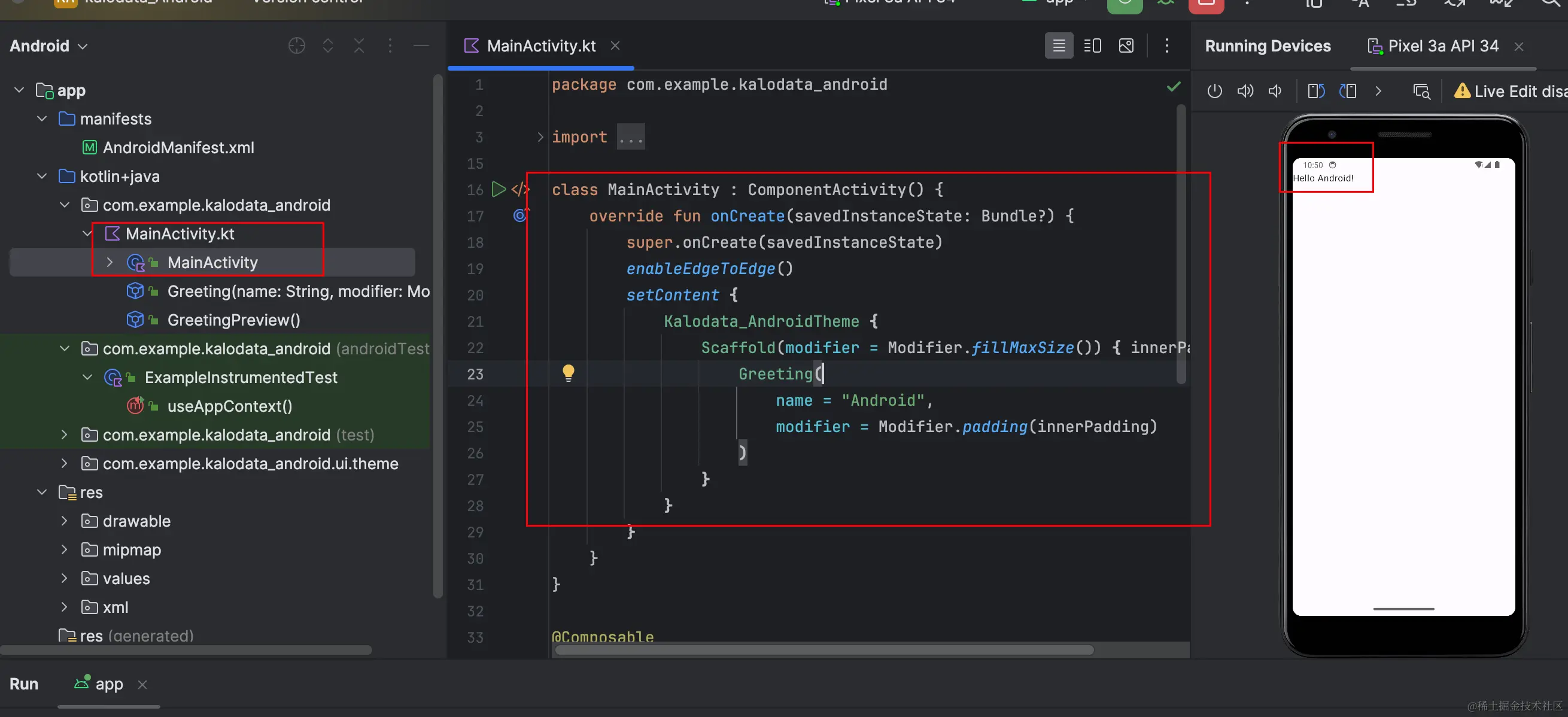Expand the drawable folder
1568x717 pixels.
65,521
